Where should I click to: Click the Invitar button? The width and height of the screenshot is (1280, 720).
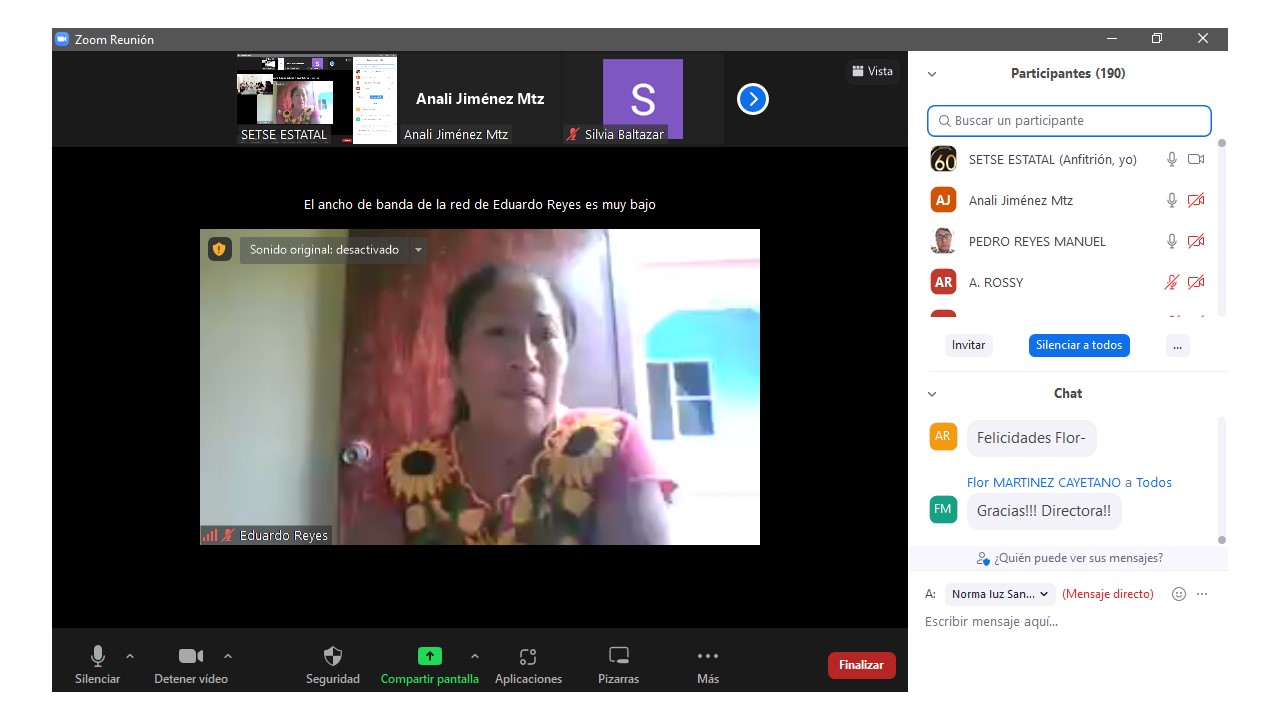968,345
